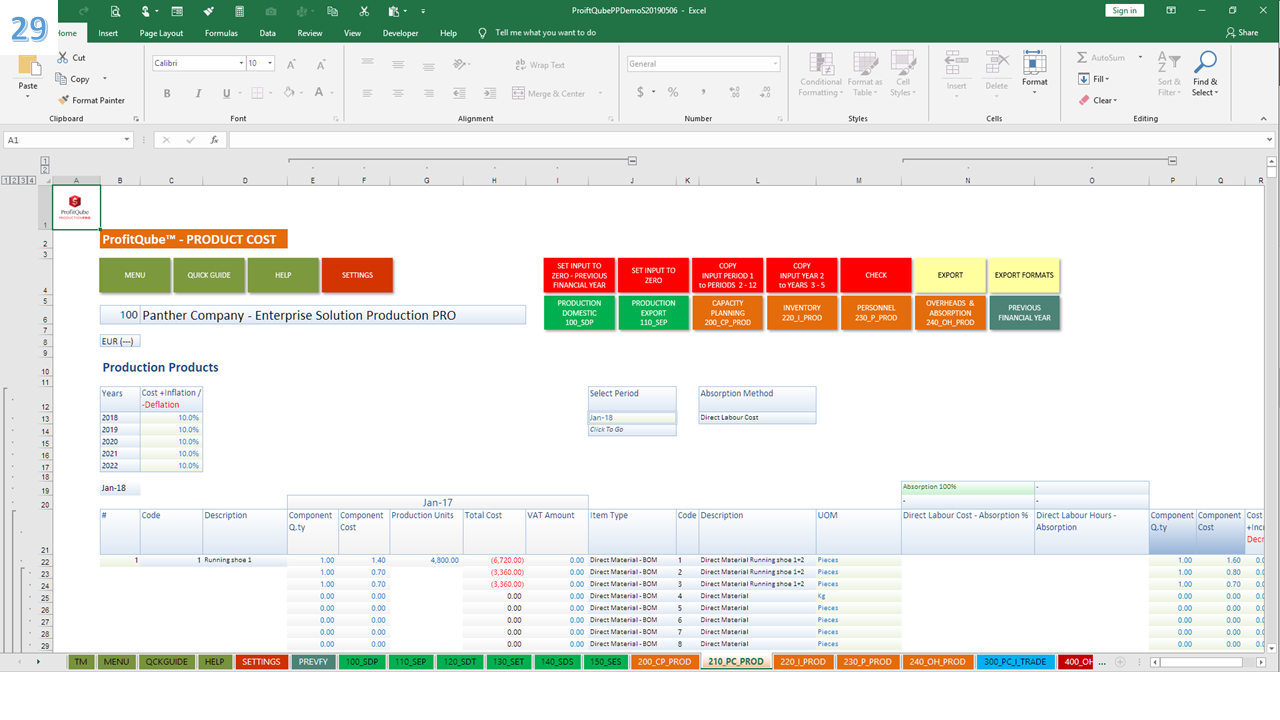1280x720 pixels.
Task: Open the font size dropdown
Action: coord(272,64)
